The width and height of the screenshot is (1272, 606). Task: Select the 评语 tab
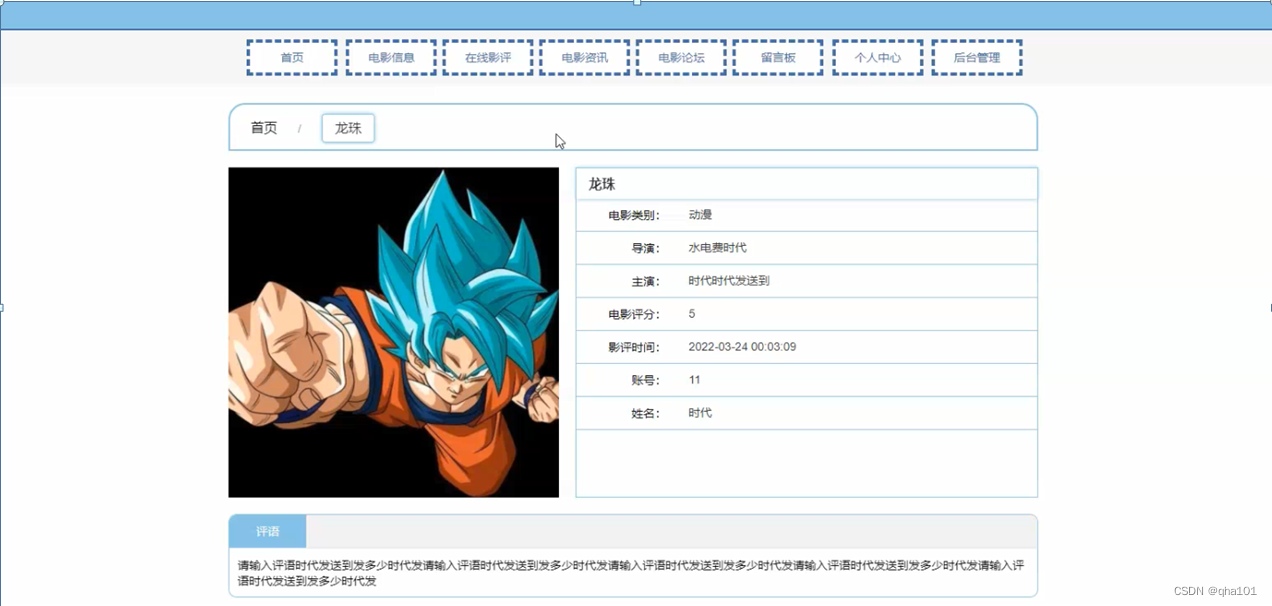[267, 532]
